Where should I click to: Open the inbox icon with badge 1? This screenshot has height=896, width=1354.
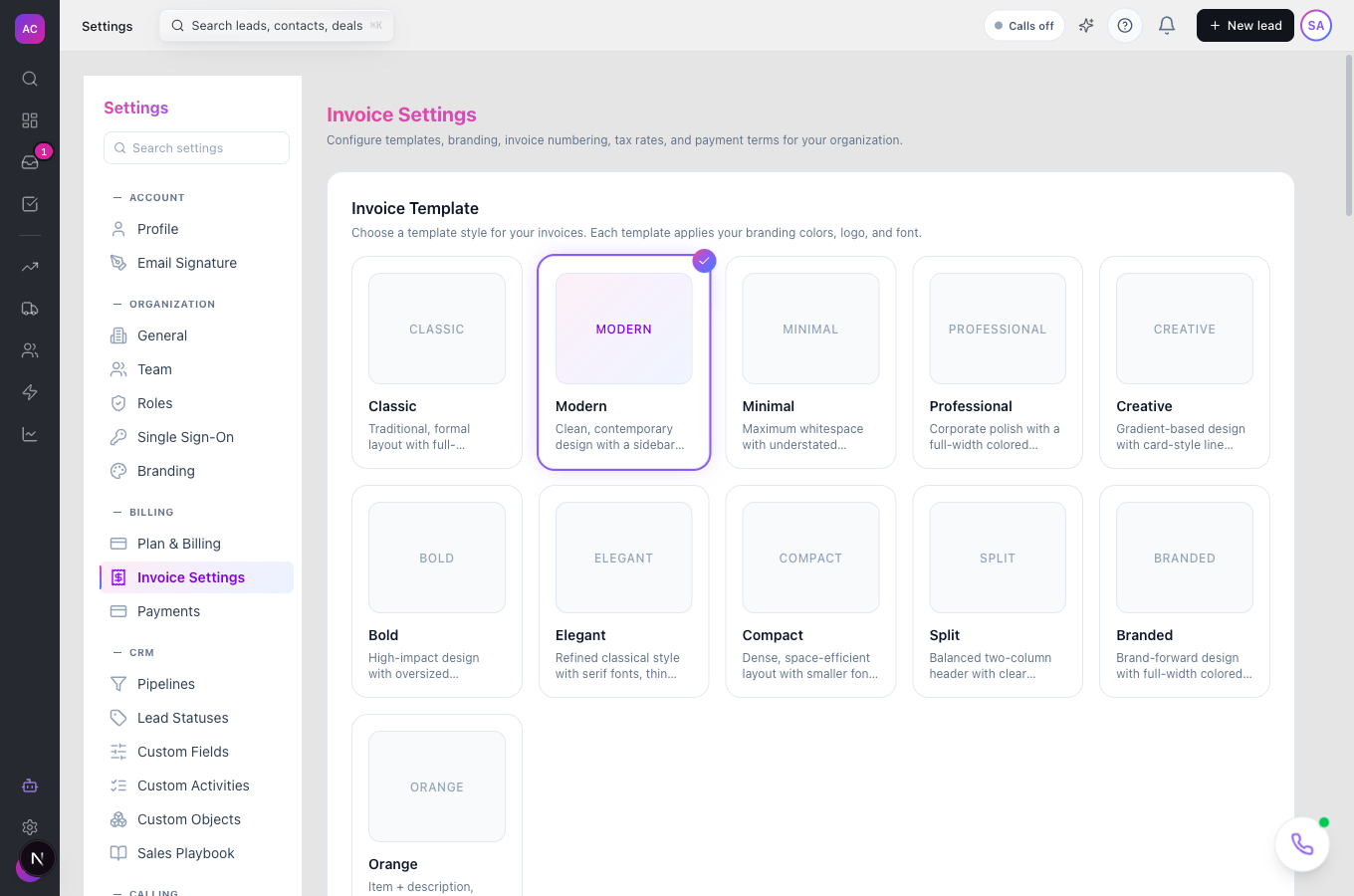pos(30,162)
